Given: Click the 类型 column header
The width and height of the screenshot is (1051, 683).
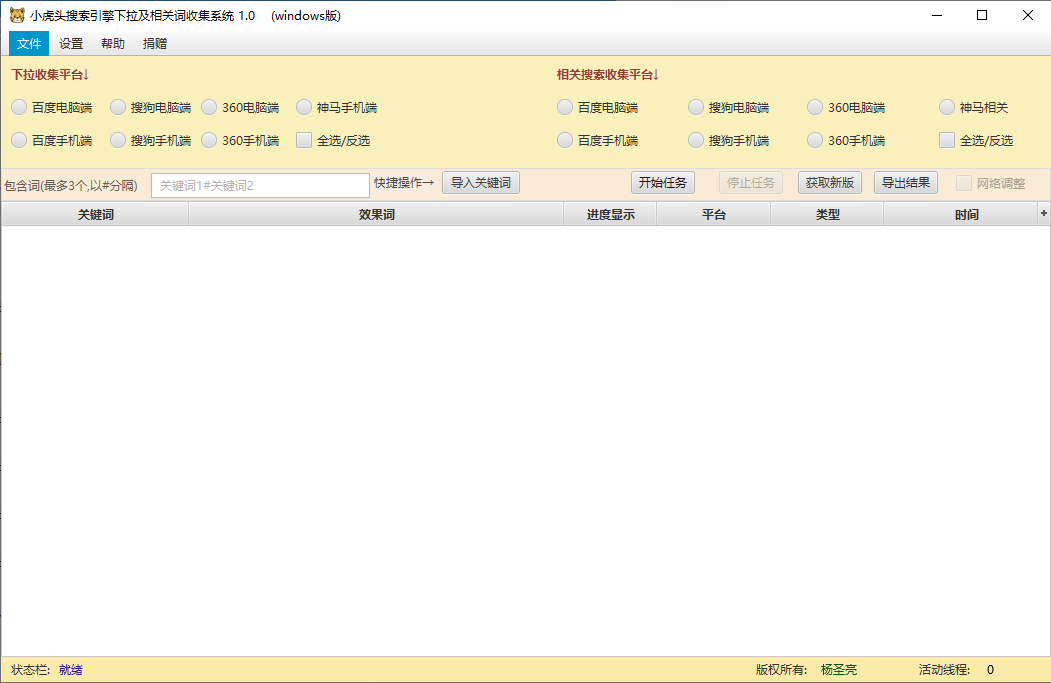Looking at the screenshot, I should pyautogui.click(x=827, y=214).
